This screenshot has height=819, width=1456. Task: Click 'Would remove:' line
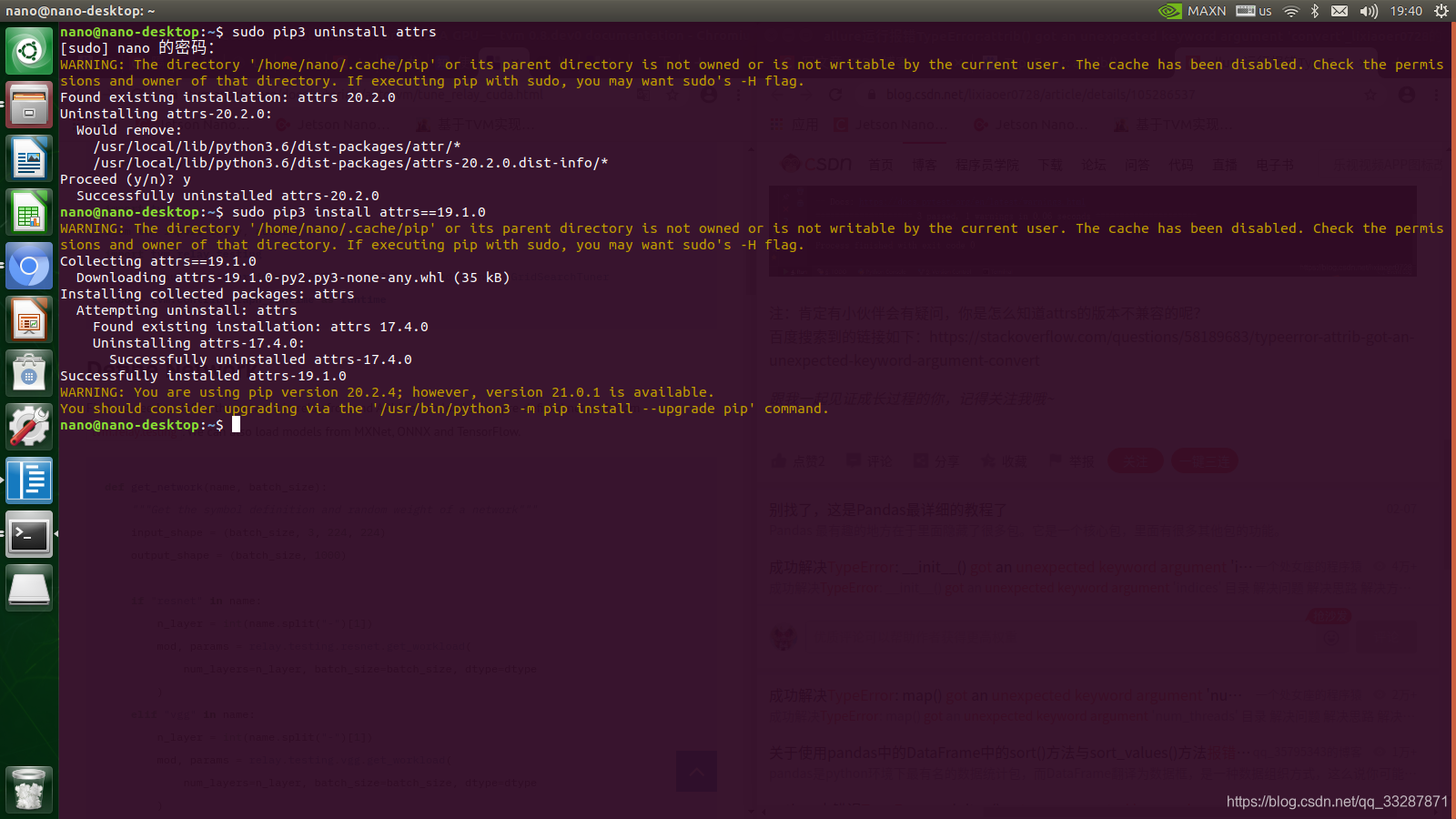click(129, 130)
